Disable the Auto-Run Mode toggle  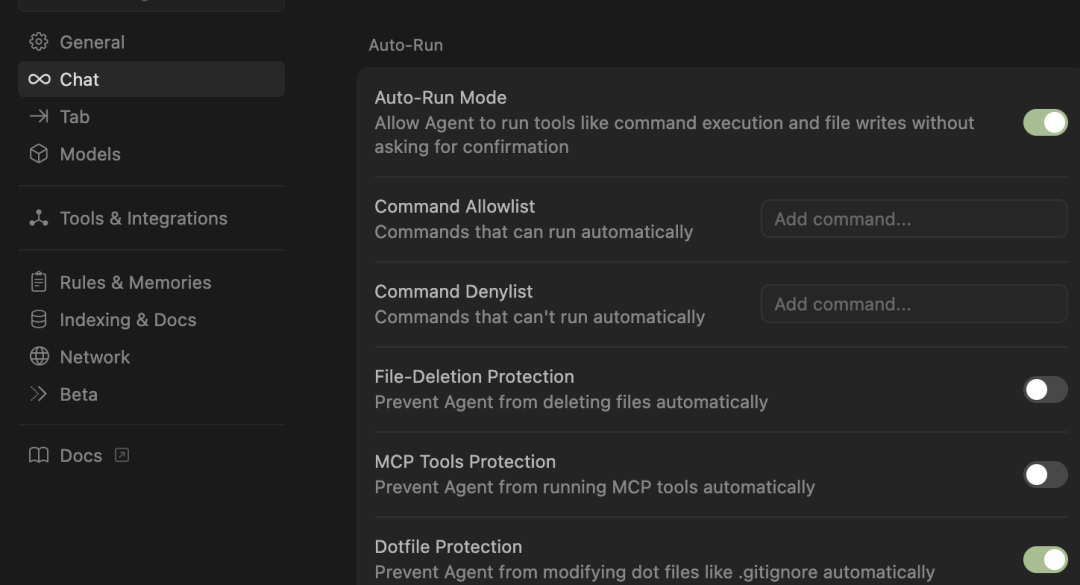click(x=1045, y=123)
